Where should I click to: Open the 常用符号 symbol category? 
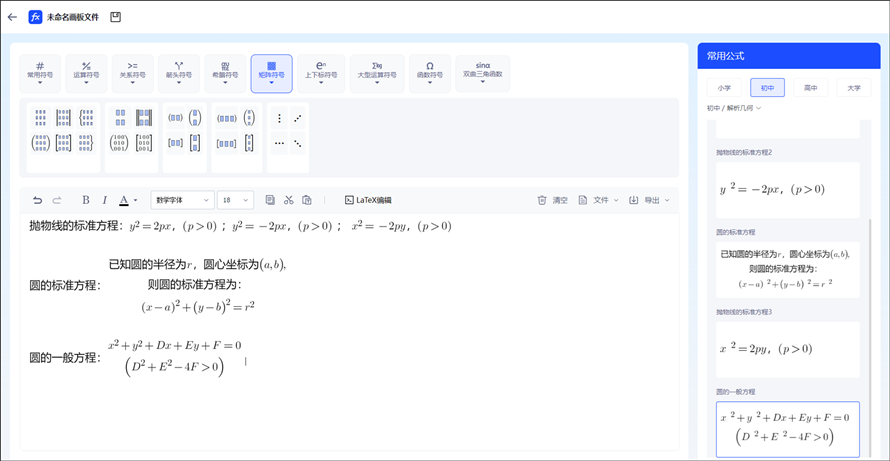coord(40,74)
